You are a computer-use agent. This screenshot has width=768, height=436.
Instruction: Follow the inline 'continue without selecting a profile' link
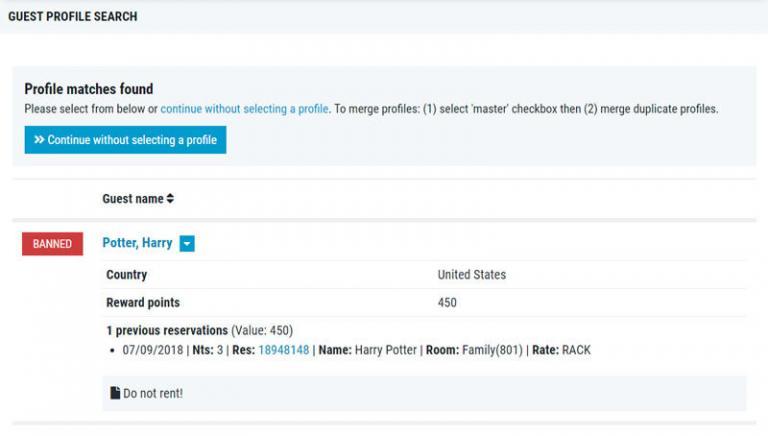(x=244, y=109)
